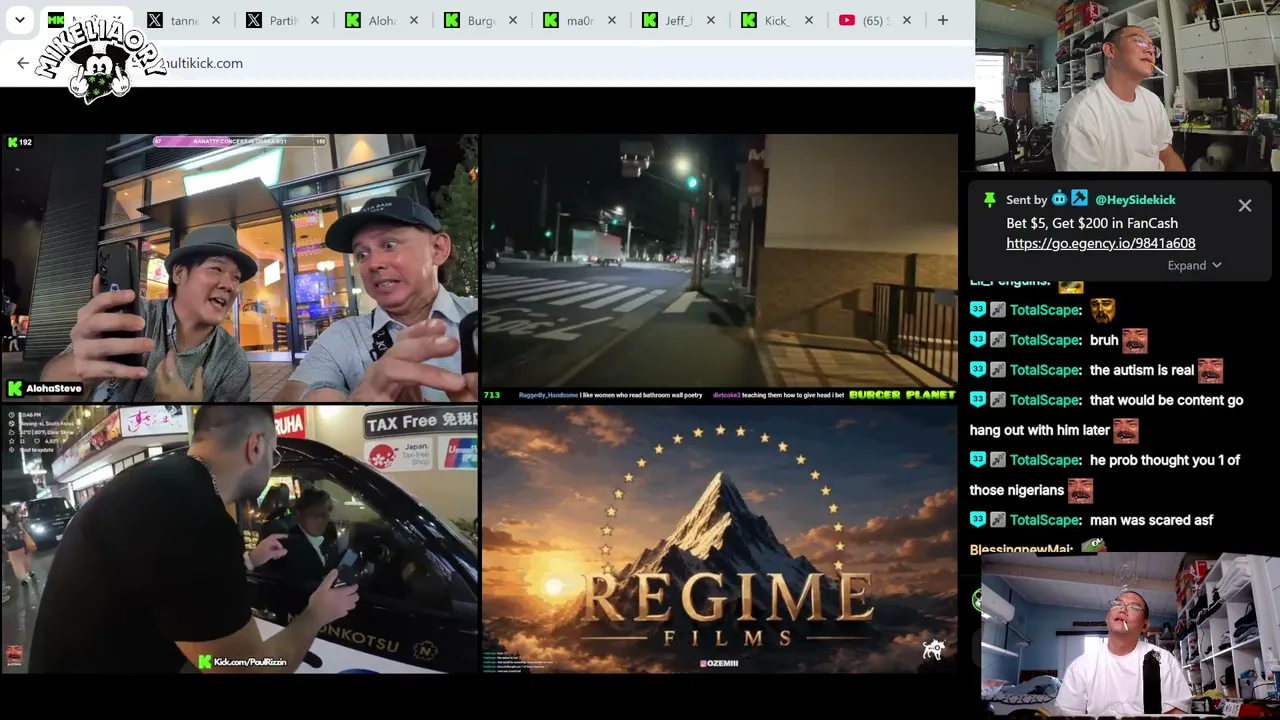Viewport: 1280px width, 720px height.
Task: Click 'Bet $5, Get $200 in FanCash' text
Action: coord(1092,223)
